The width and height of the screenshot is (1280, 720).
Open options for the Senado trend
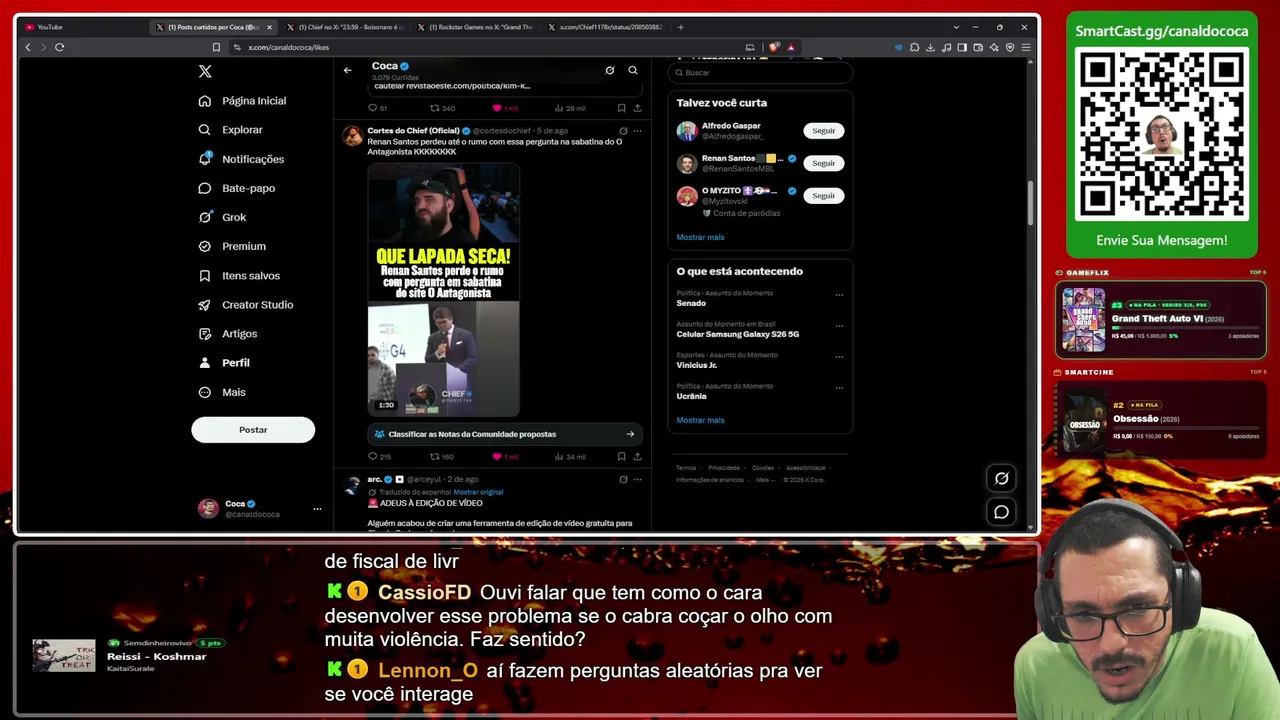(x=839, y=295)
